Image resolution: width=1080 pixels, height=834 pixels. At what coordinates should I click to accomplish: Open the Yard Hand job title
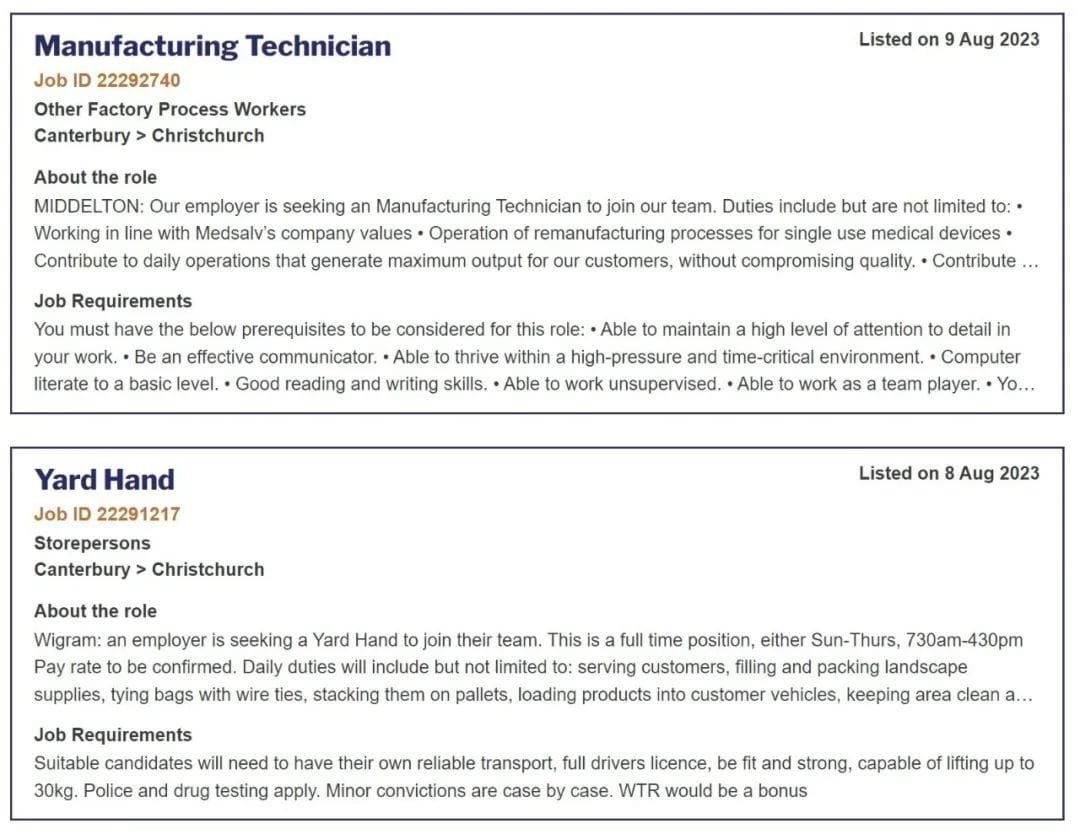104,480
